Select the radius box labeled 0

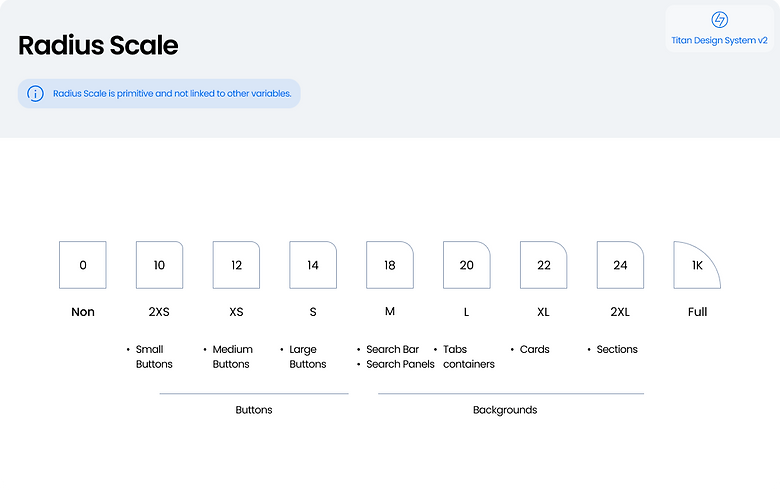pyautogui.click(x=83, y=265)
